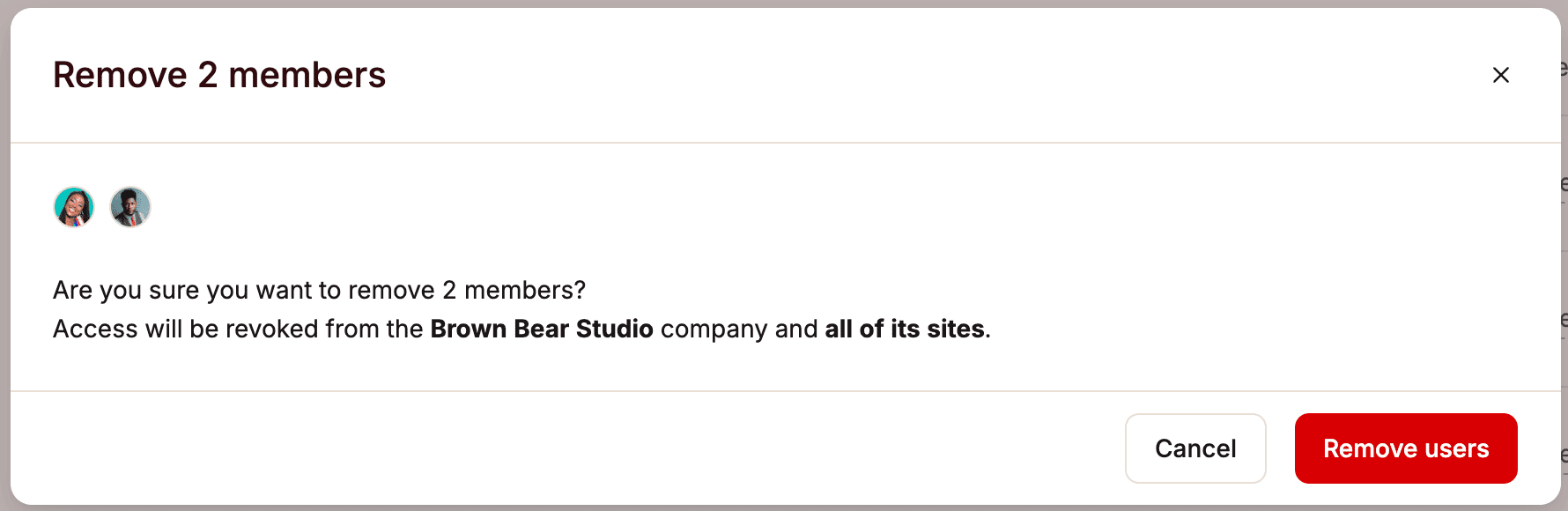Close the Remove members dialog

coord(1500,75)
